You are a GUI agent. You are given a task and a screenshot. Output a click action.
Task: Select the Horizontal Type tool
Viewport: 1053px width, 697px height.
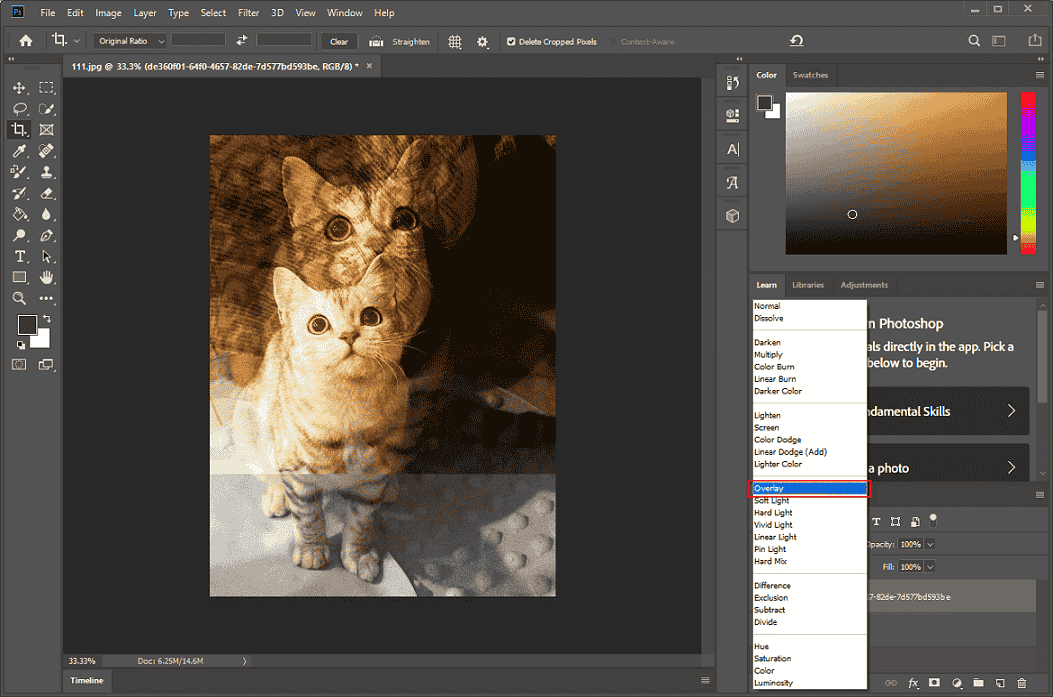(19, 256)
